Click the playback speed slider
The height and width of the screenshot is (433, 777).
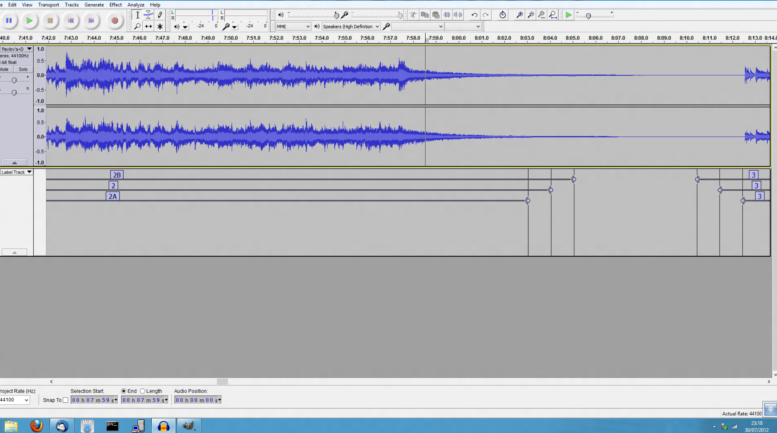tap(595, 15)
